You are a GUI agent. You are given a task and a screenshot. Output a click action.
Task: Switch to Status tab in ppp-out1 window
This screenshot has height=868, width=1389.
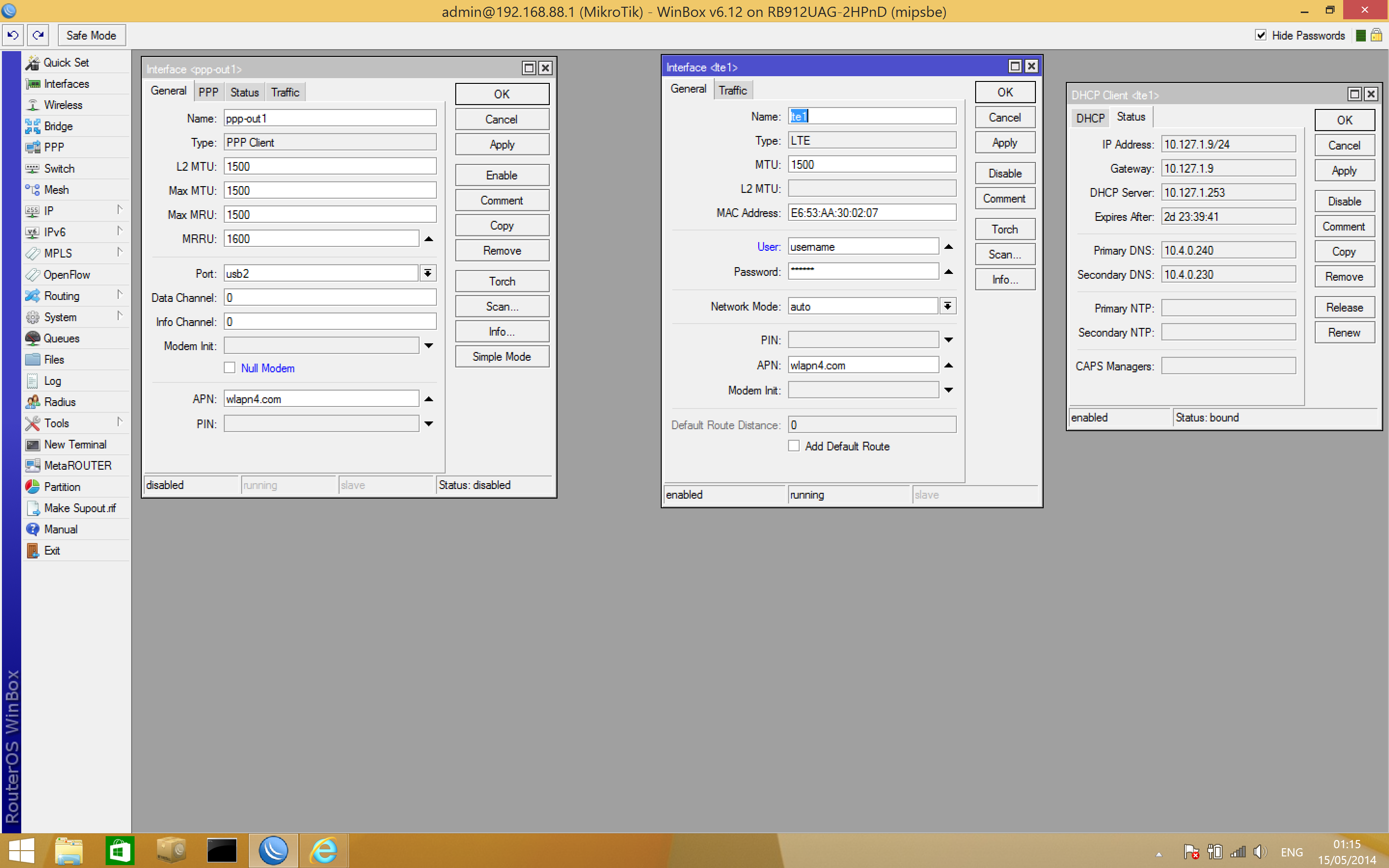(245, 92)
